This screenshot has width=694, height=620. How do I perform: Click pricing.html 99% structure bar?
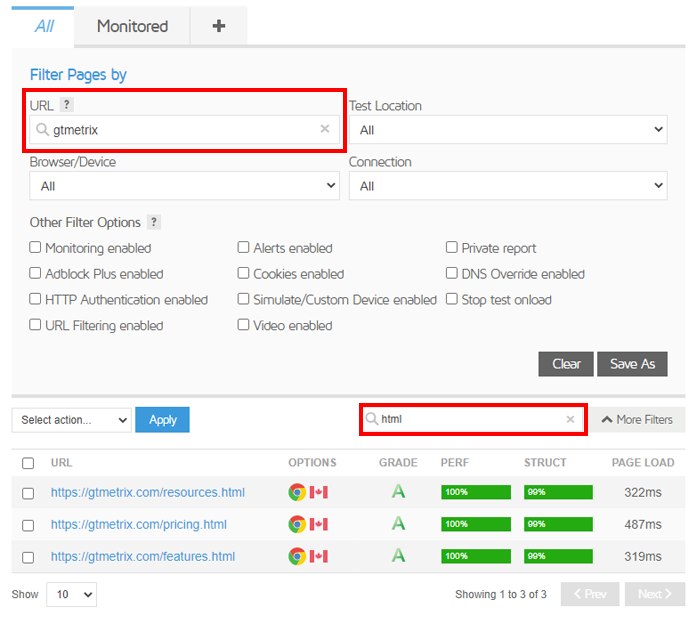tap(558, 524)
